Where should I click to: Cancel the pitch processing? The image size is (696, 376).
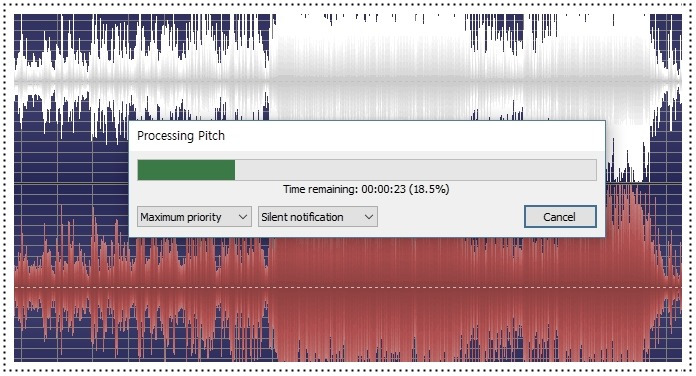[x=560, y=217]
